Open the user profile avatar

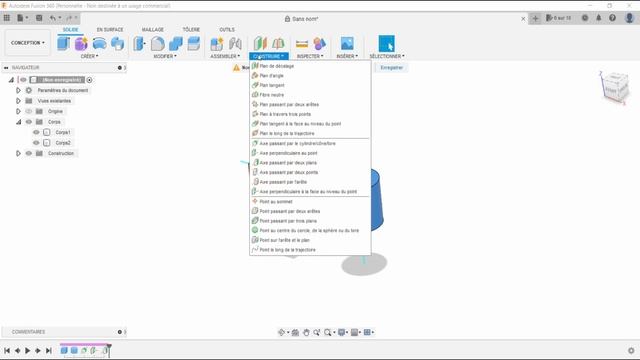(629, 18)
